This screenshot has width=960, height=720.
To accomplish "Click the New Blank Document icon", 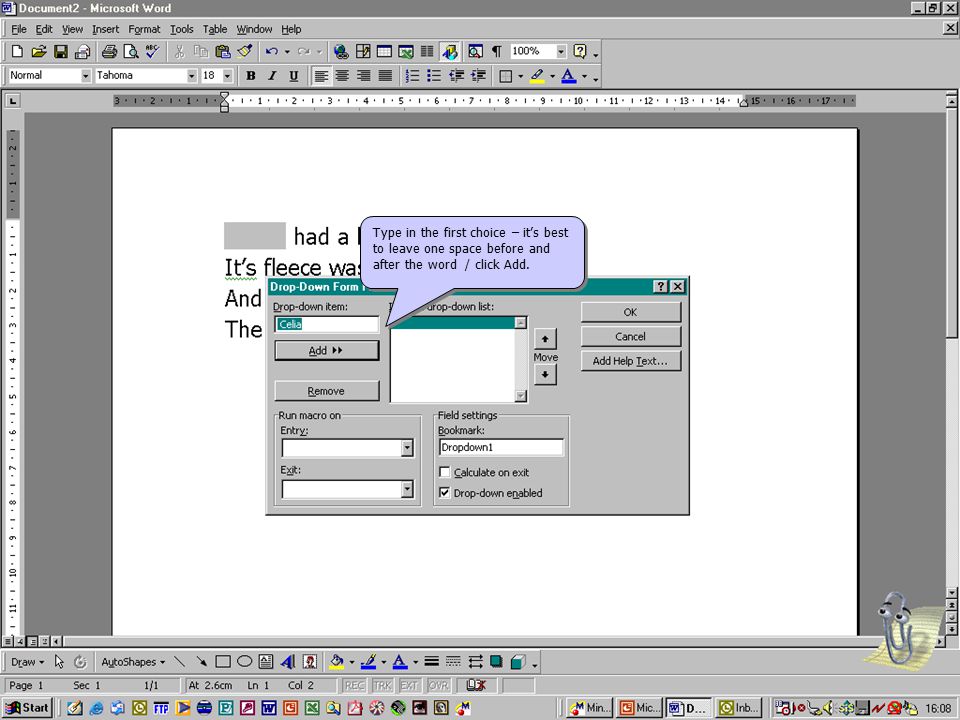I will (17, 51).
